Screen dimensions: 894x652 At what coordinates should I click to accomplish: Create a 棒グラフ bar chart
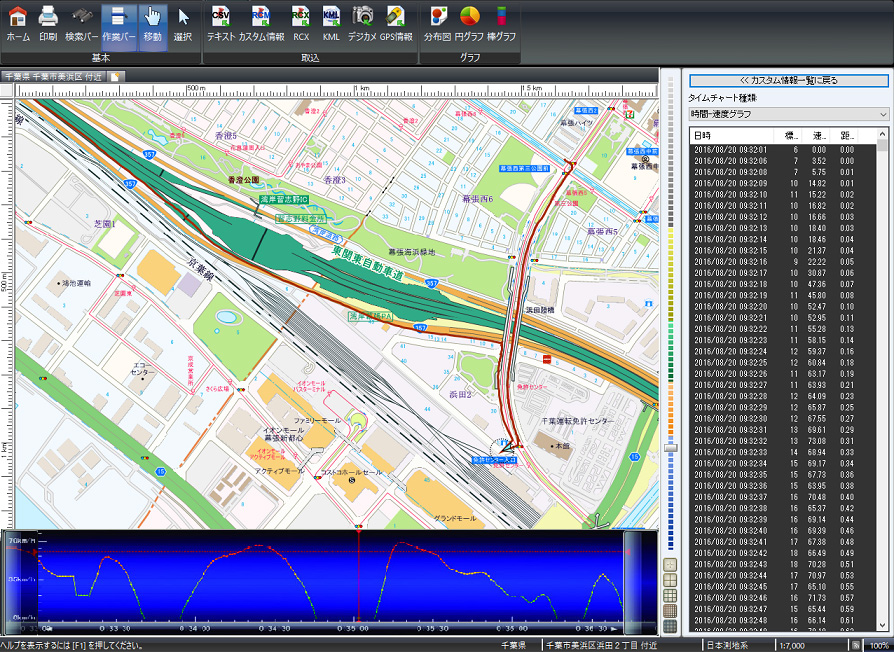click(x=501, y=25)
